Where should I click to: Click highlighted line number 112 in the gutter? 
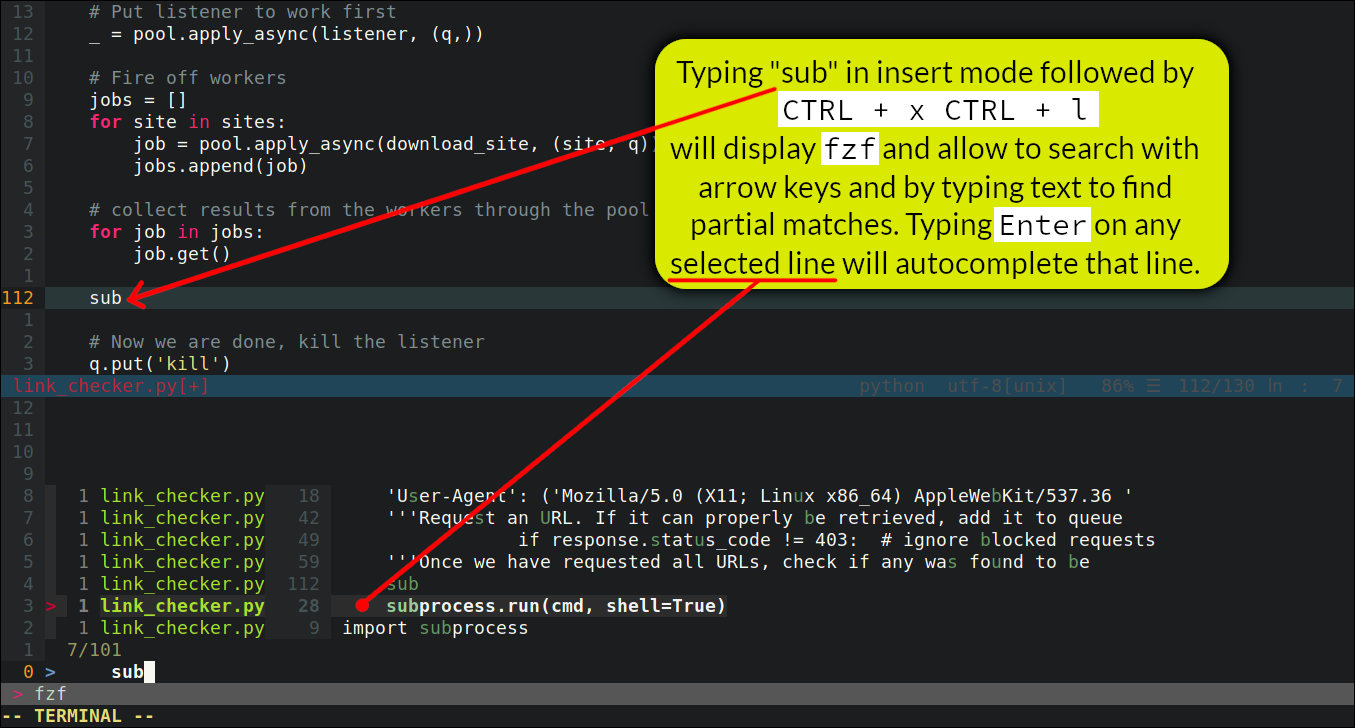coord(17,297)
